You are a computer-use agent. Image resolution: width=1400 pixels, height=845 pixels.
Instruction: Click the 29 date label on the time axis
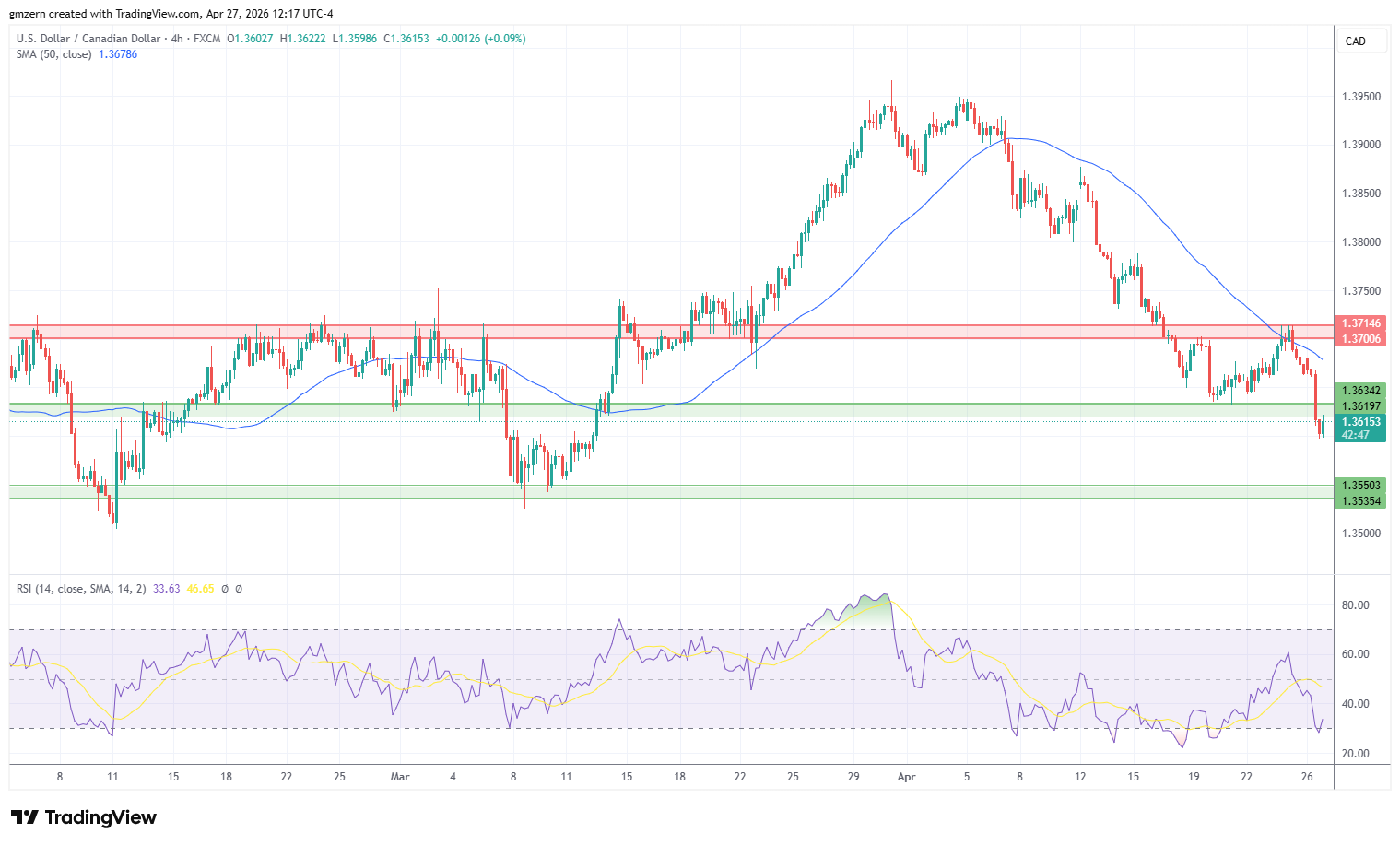pyautogui.click(x=853, y=777)
